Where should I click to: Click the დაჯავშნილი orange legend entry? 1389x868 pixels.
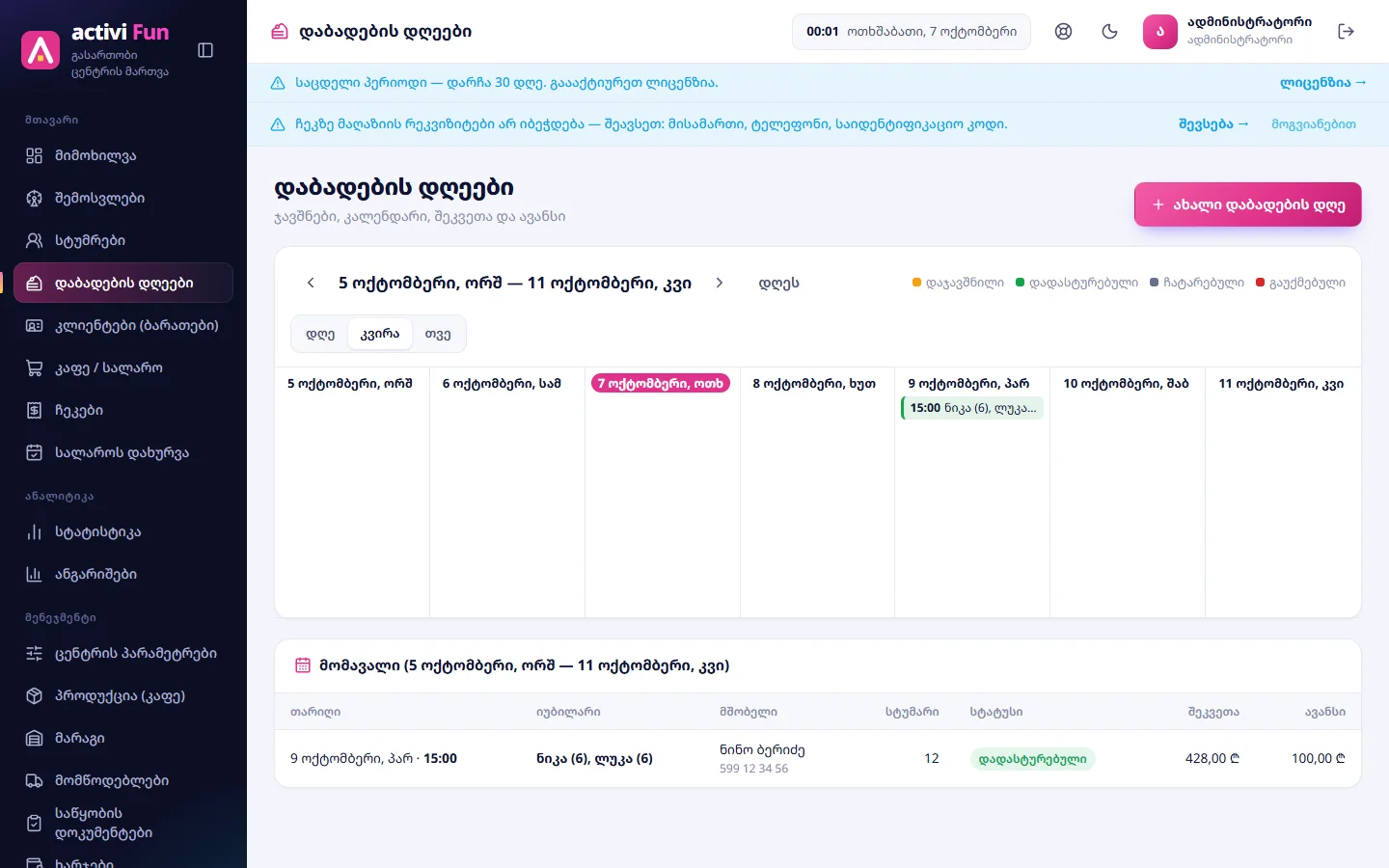[x=958, y=283]
